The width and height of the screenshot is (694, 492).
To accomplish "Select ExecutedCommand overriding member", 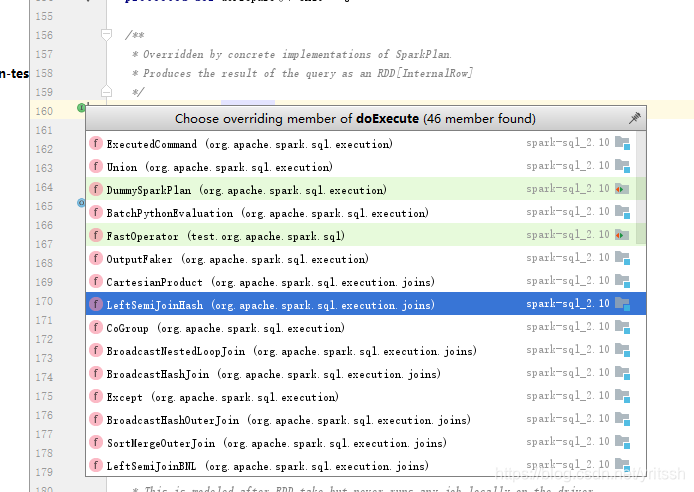I will pos(366,143).
